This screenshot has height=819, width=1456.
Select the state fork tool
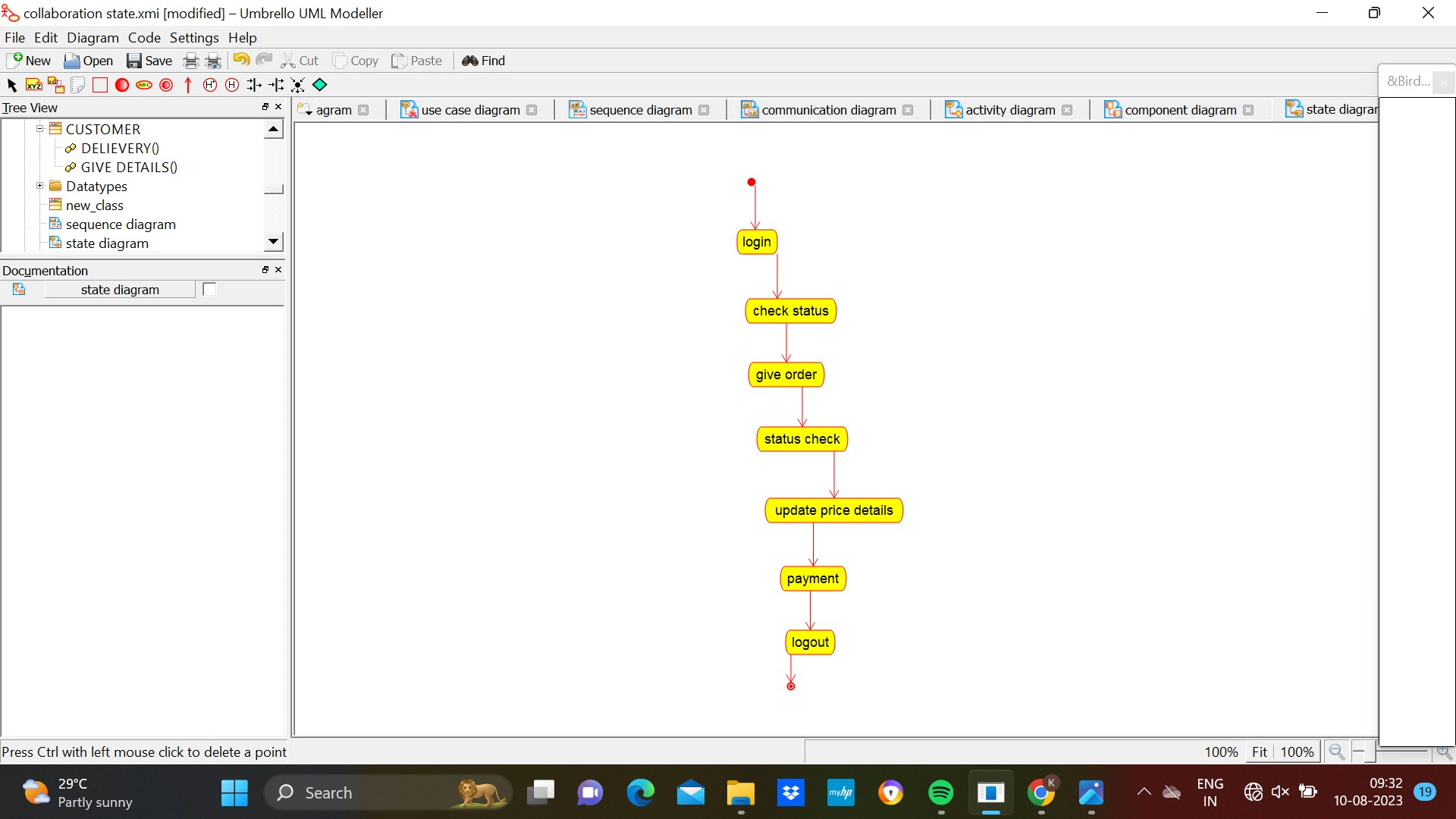[254, 85]
